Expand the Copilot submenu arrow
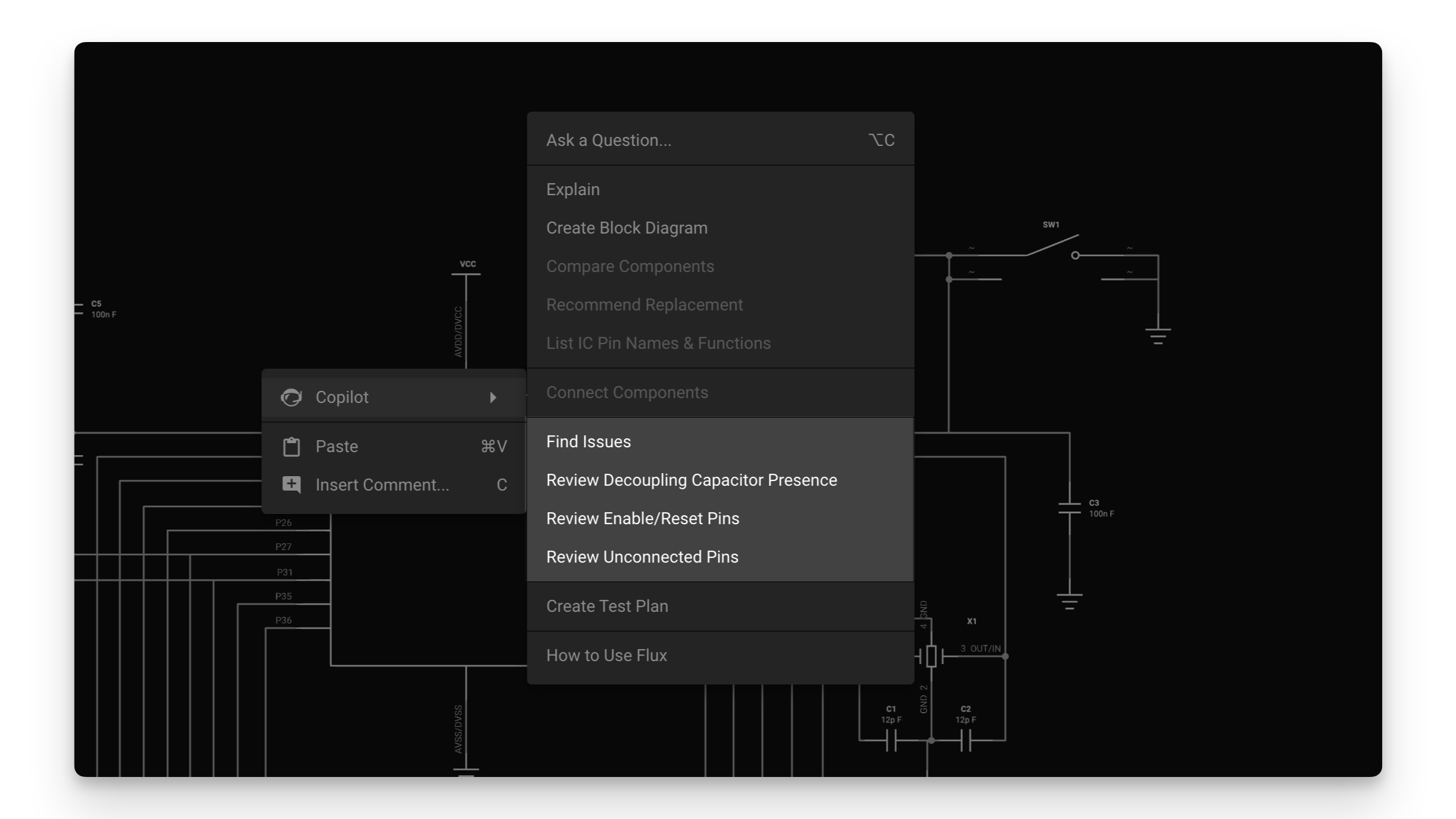 [x=493, y=397]
